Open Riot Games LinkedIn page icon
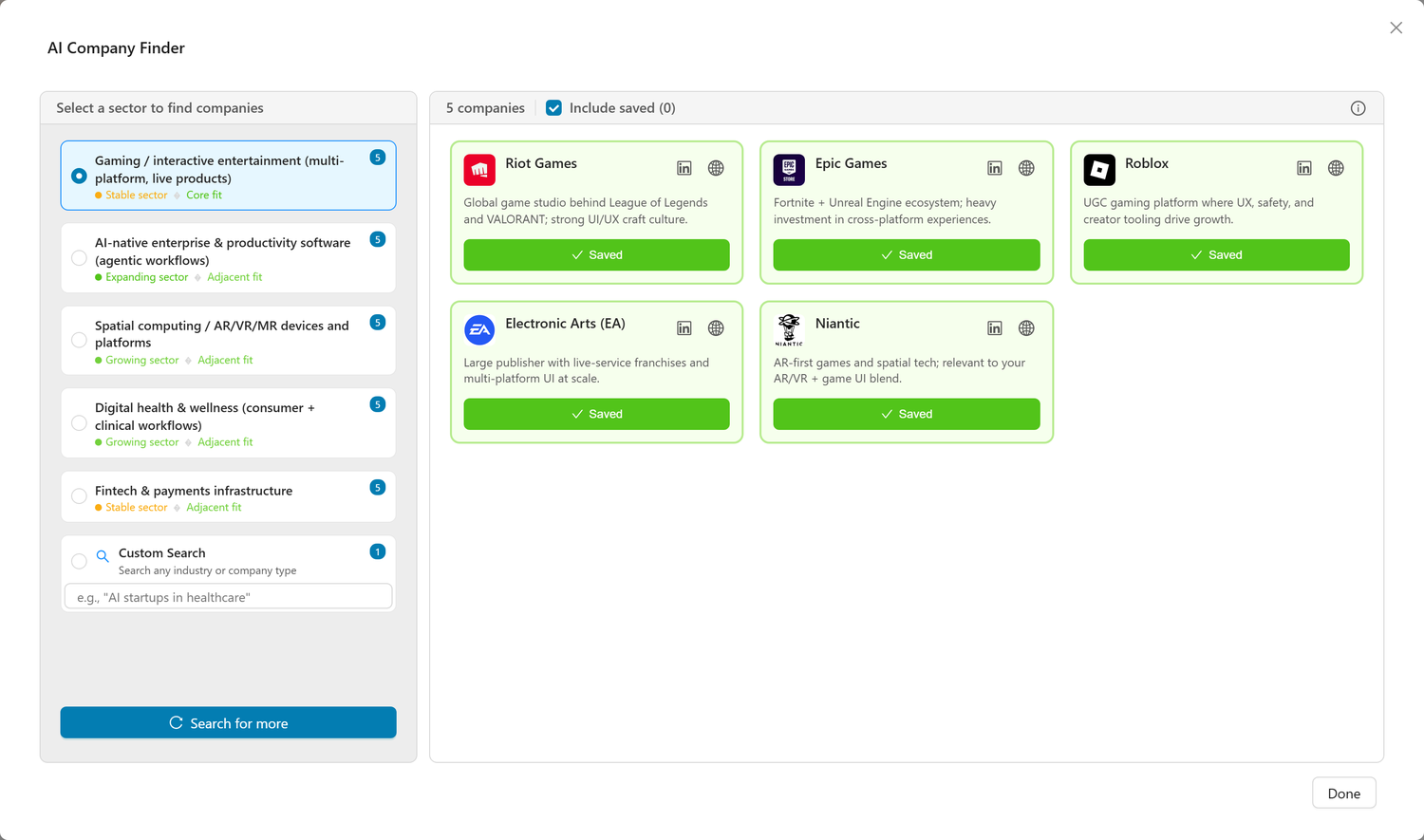 point(684,168)
